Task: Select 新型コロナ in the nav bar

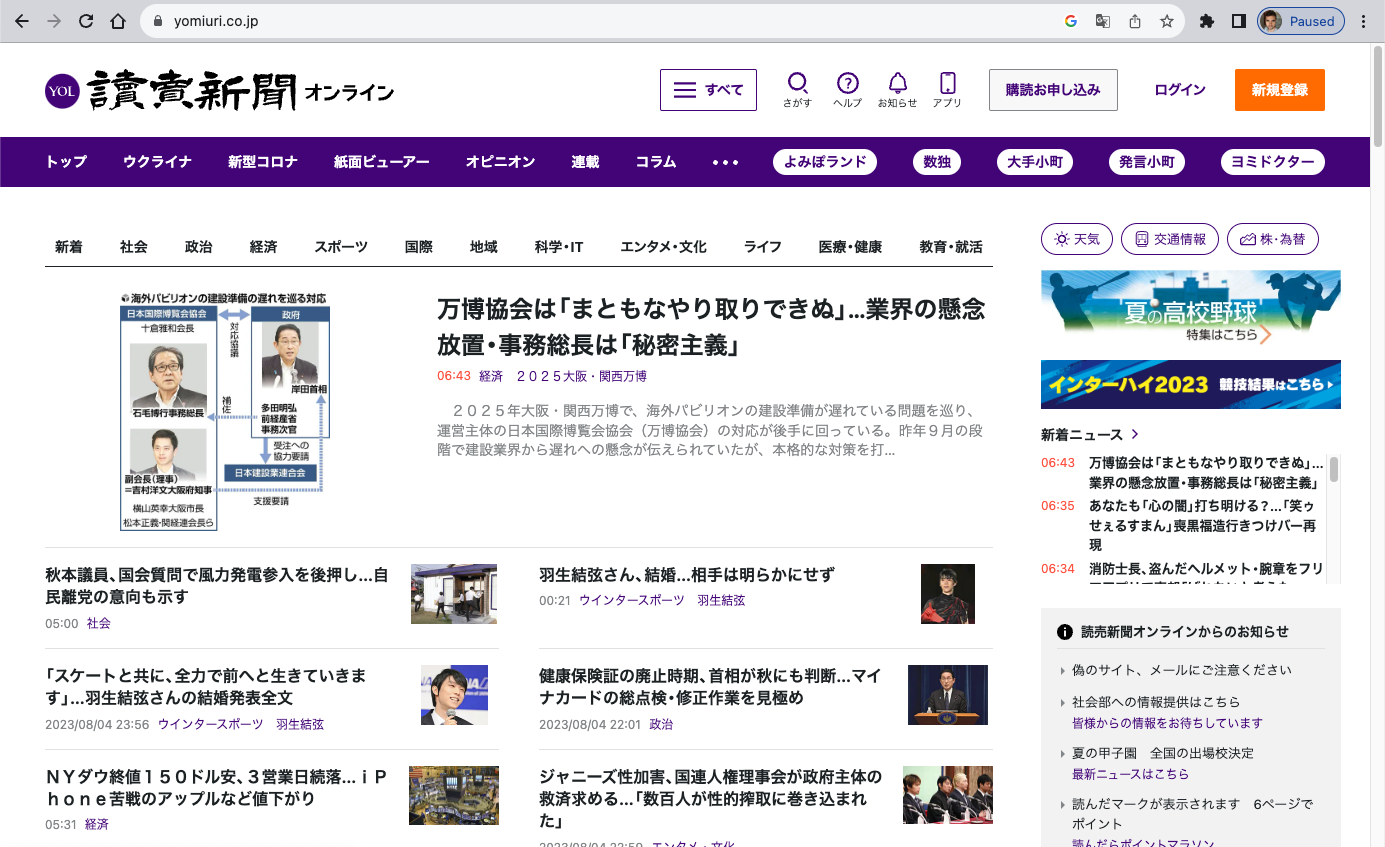Action: tap(263, 162)
